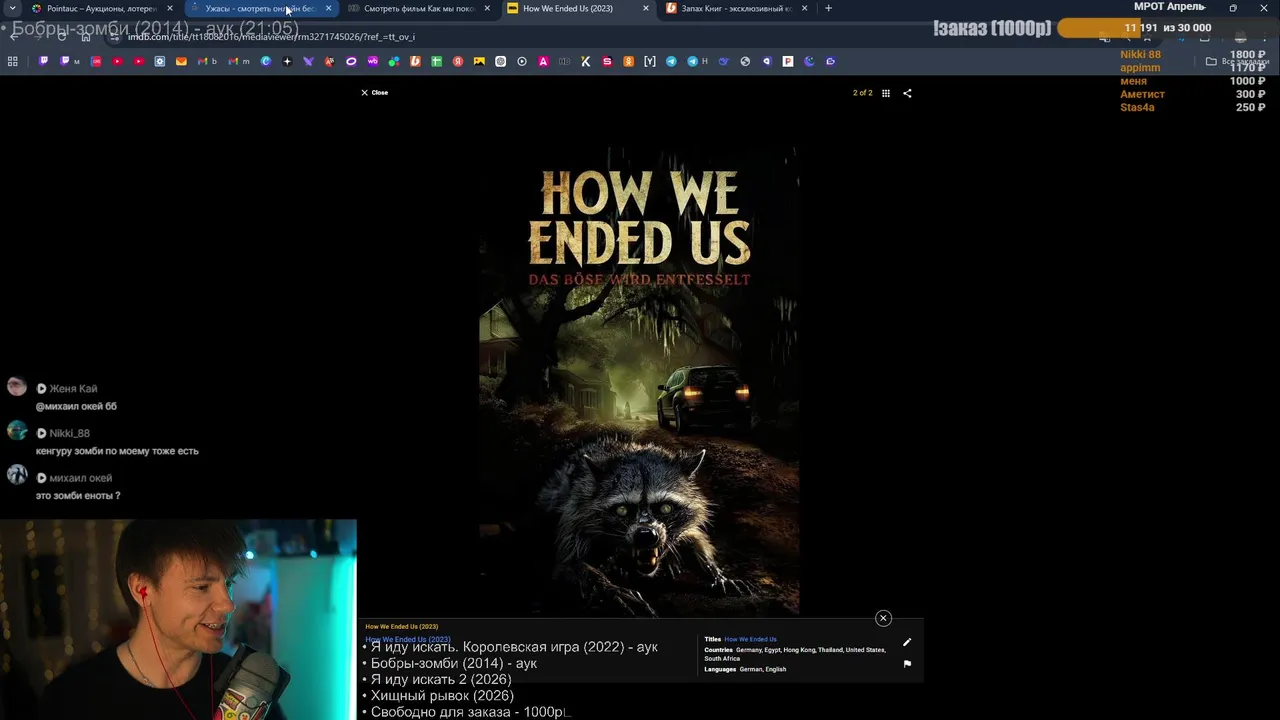Dismiss the image caption panel
Screen dimensions: 1280x720
tap(883, 618)
